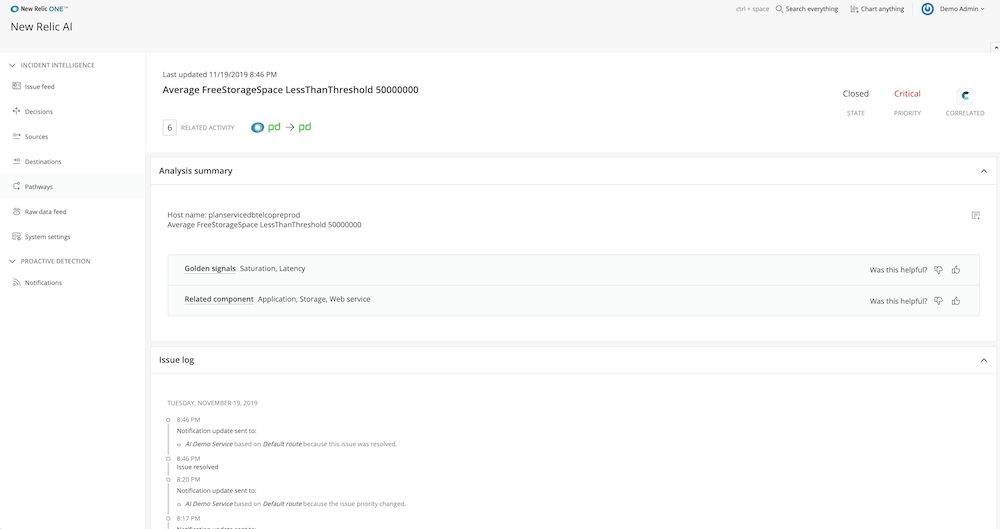Collapse the Issue log panel
Screen dimensions: 1000x529
[x=983, y=361]
